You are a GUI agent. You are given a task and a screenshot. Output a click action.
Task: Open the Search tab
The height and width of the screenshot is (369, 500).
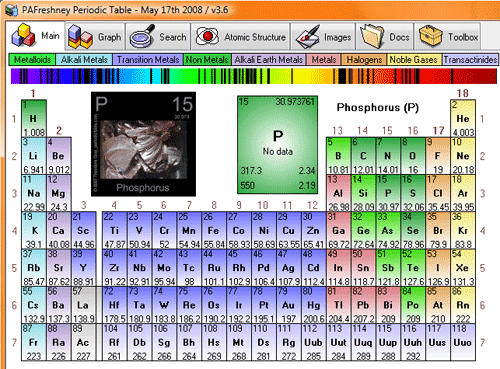point(158,37)
